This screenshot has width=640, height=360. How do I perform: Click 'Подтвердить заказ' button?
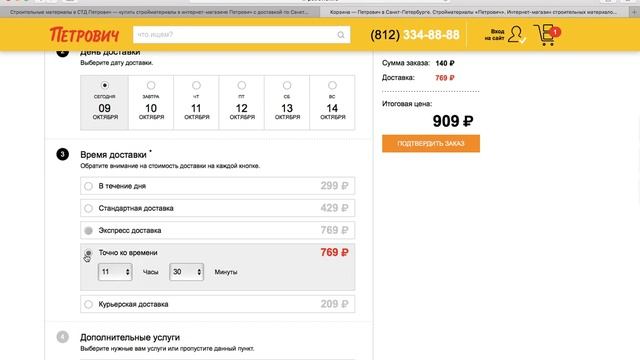(431, 143)
